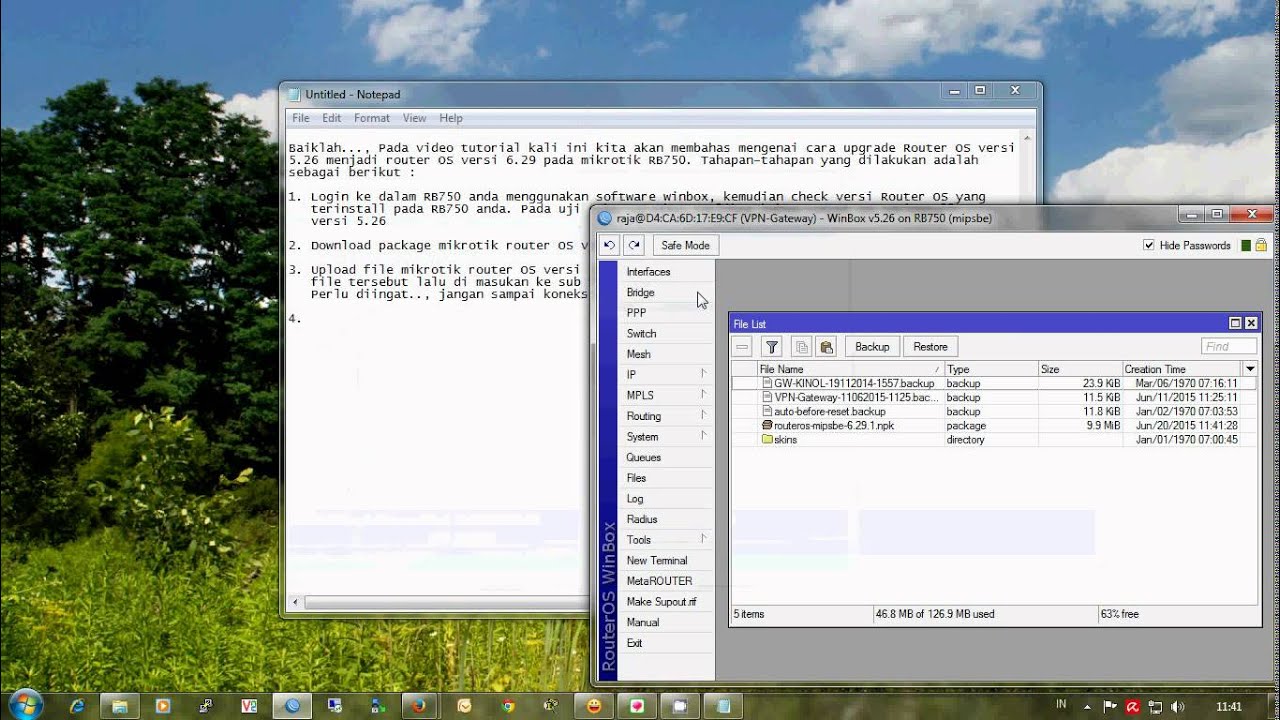The image size is (1280, 720).
Task: Open Bridge in the WinBox sidebar
Action: tap(665, 293)
